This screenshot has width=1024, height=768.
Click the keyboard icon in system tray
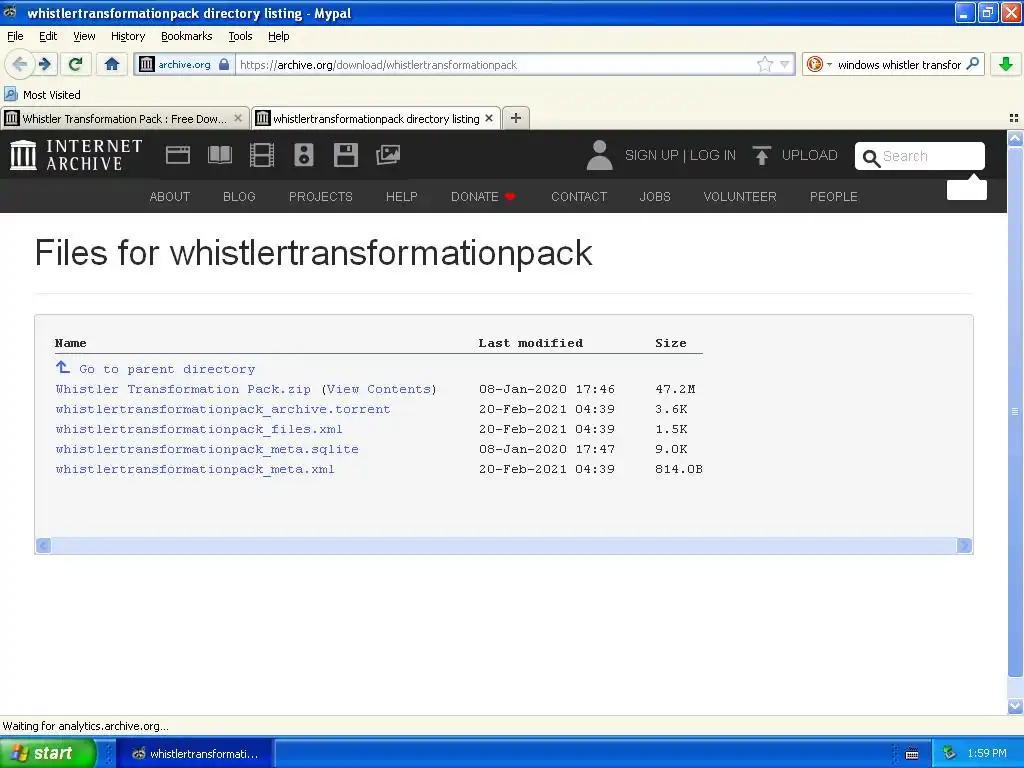coord(912,754)
